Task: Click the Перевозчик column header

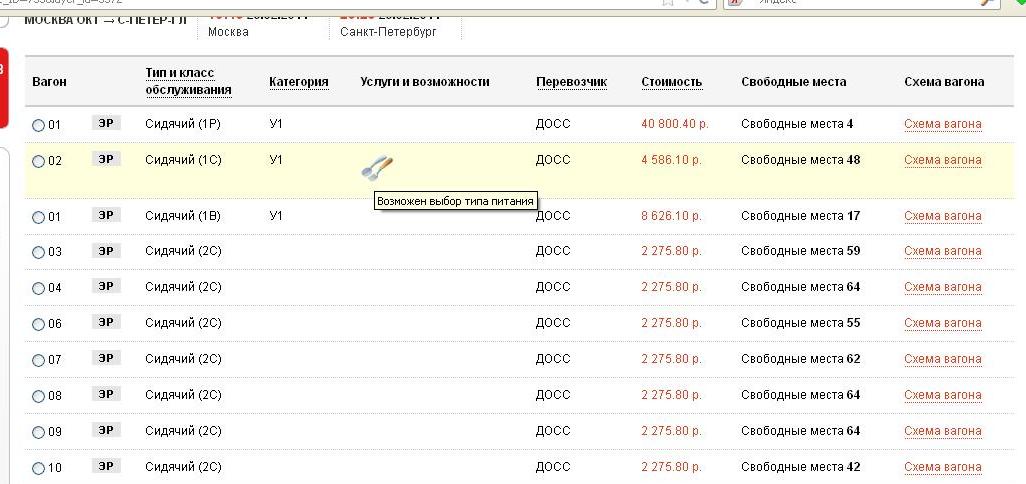Action: tap(571, 82)
